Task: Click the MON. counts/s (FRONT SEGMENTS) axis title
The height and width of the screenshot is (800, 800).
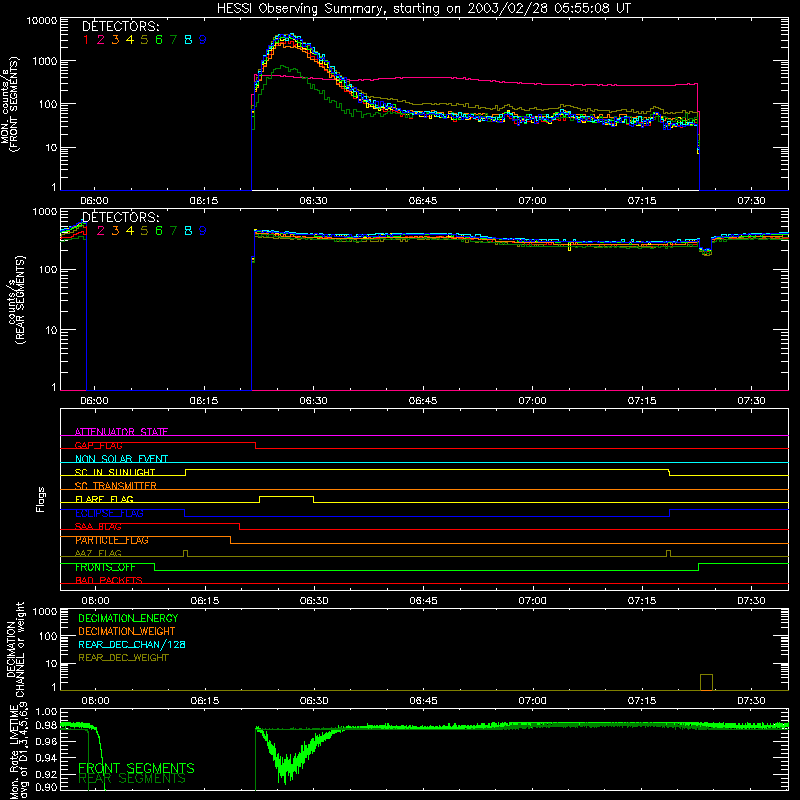Action: point(9,104)
